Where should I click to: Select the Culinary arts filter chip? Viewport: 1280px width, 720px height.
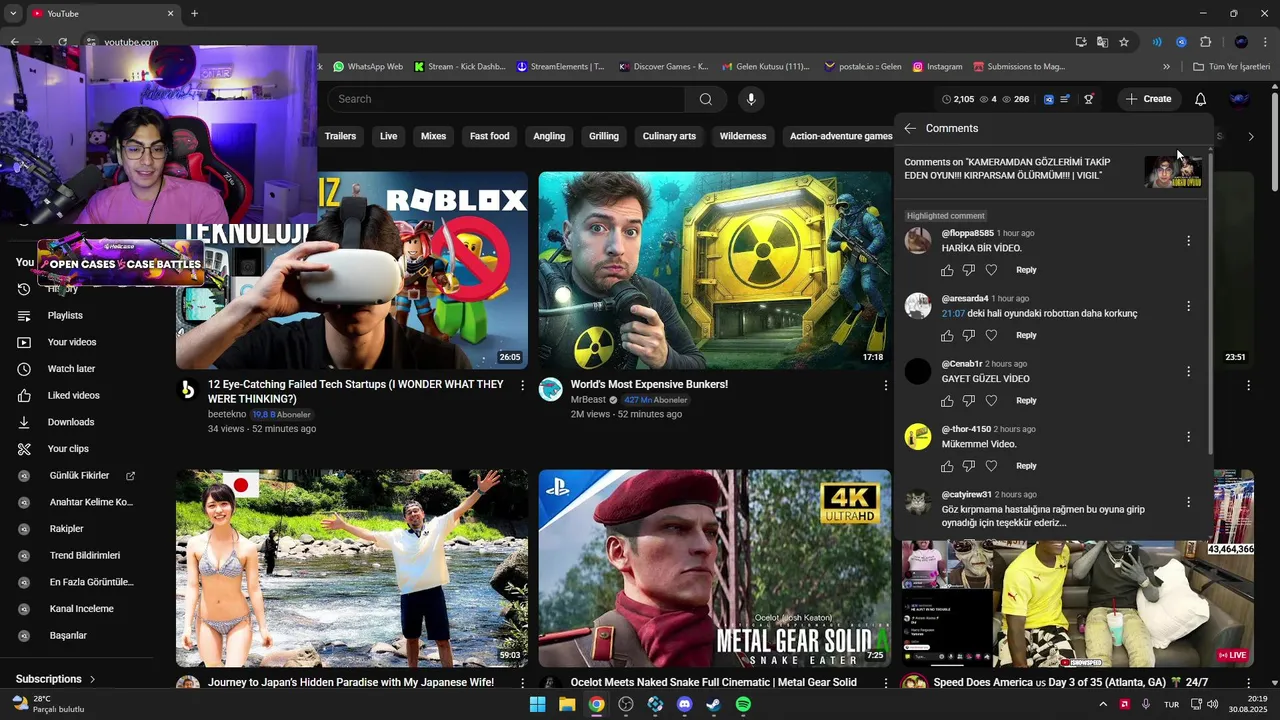click(669, 136)
